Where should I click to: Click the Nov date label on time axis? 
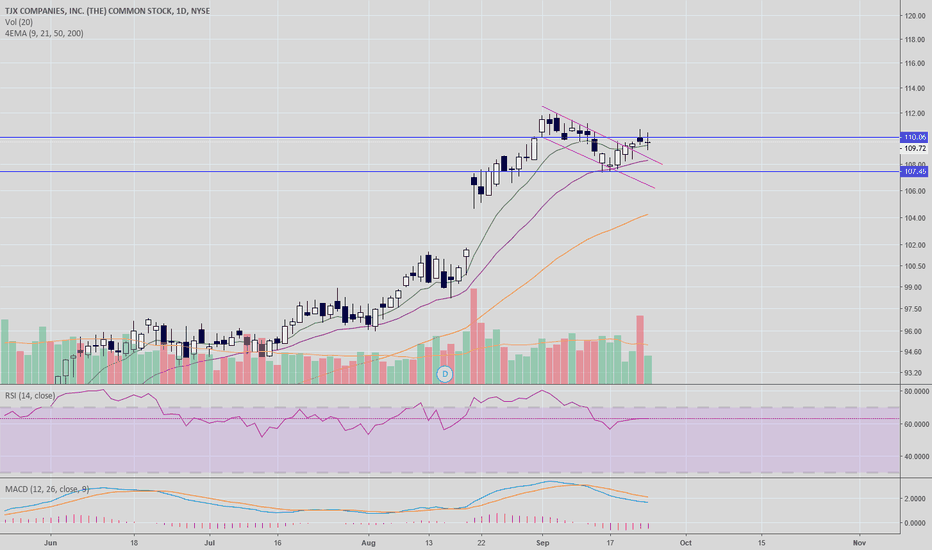coord(859,543)
